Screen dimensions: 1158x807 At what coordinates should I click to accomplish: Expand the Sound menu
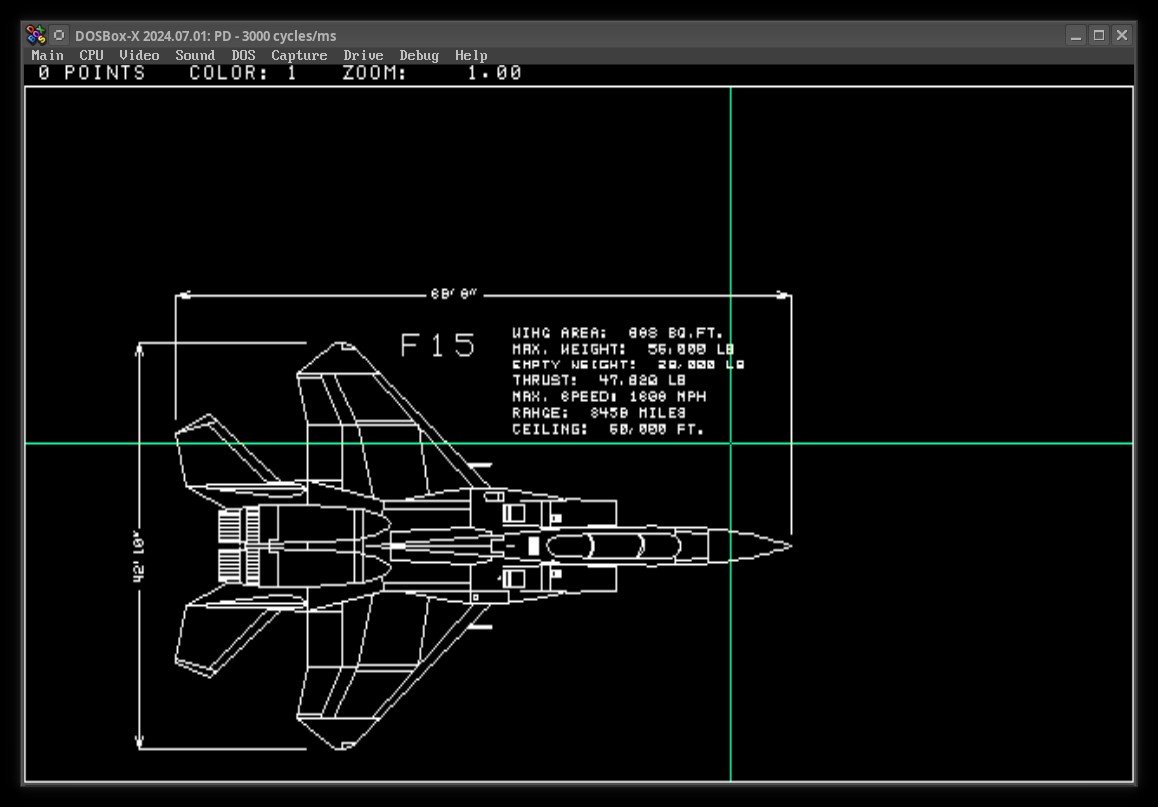[195, 56]
